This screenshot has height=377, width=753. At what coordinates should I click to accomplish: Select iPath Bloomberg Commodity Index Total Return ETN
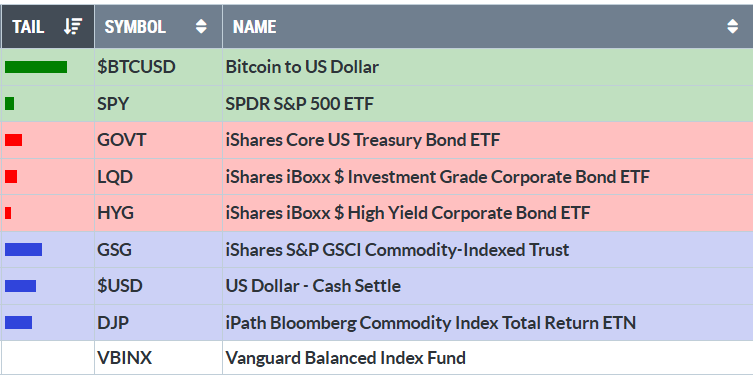pyautogui.click(x=431, y=322)
